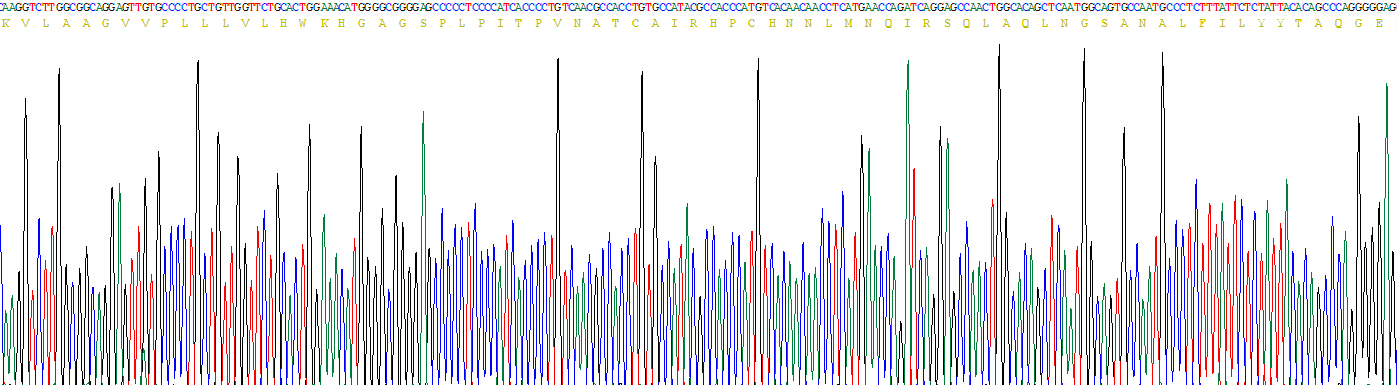
Task: Click the E ending the amino acid row
Action: [1379, 23]
